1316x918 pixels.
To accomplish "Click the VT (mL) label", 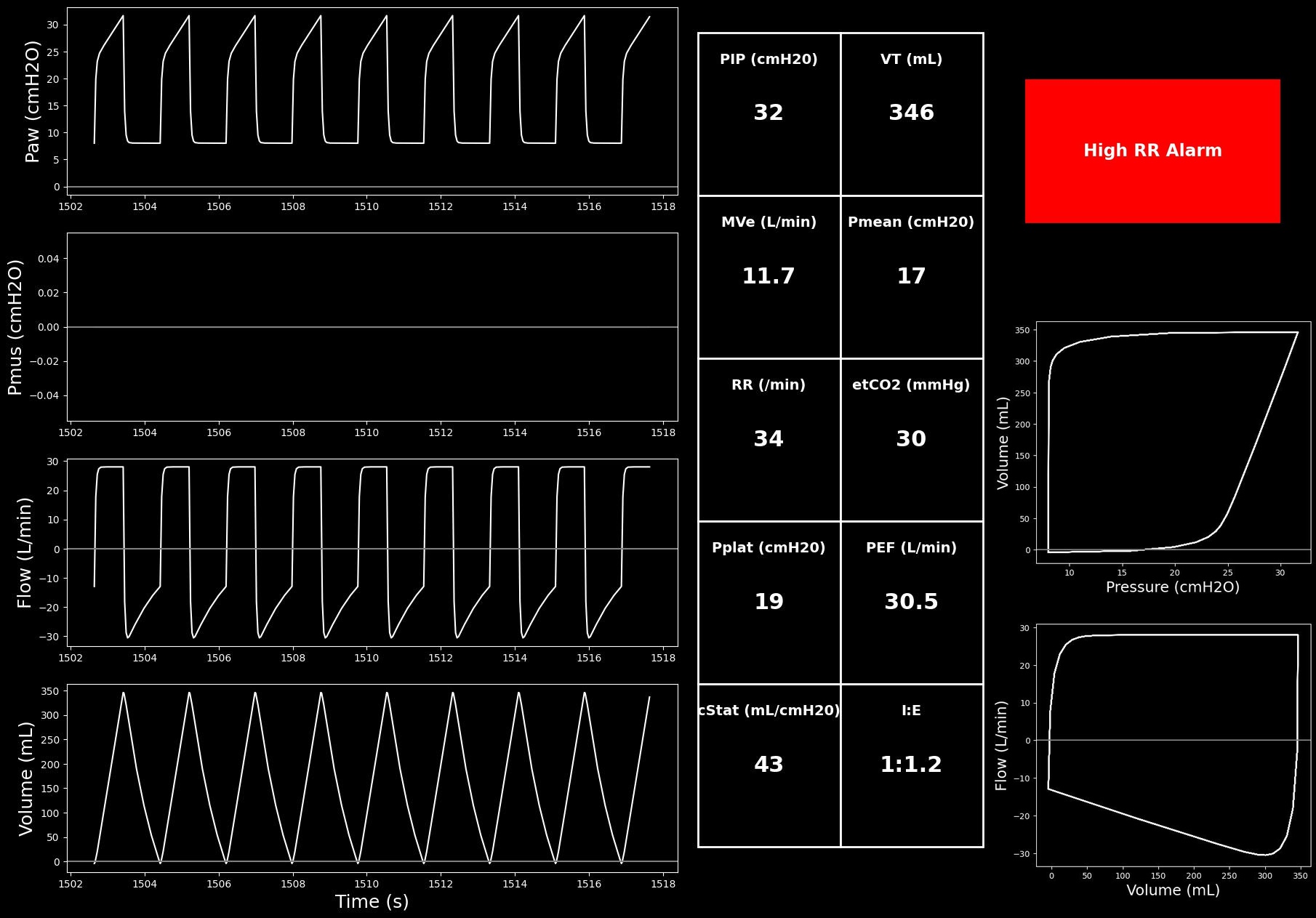I will tap(911, 60).
